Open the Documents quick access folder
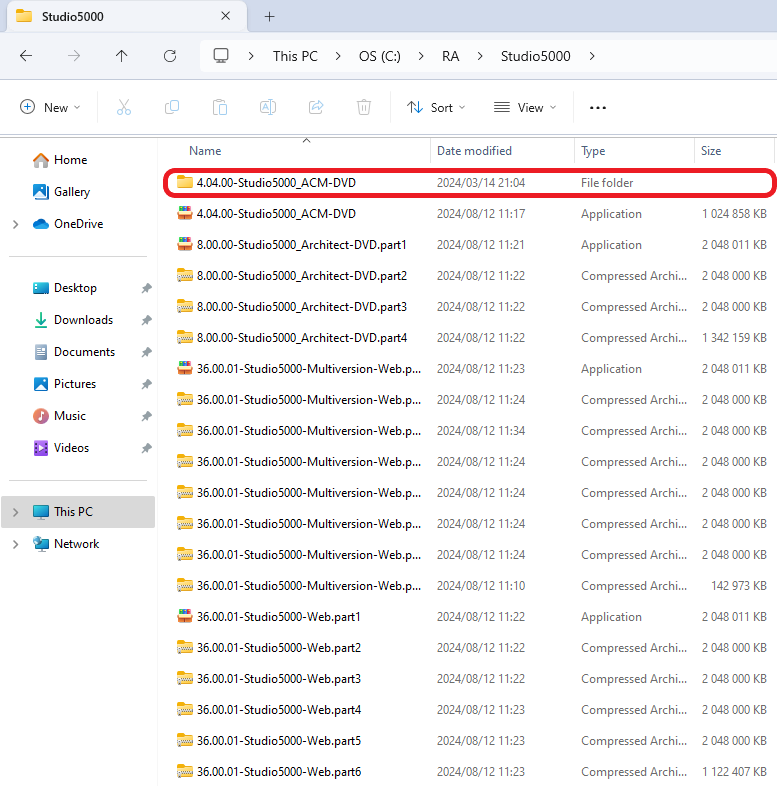This screenshot has height=786, width=777. click(74, 352)
